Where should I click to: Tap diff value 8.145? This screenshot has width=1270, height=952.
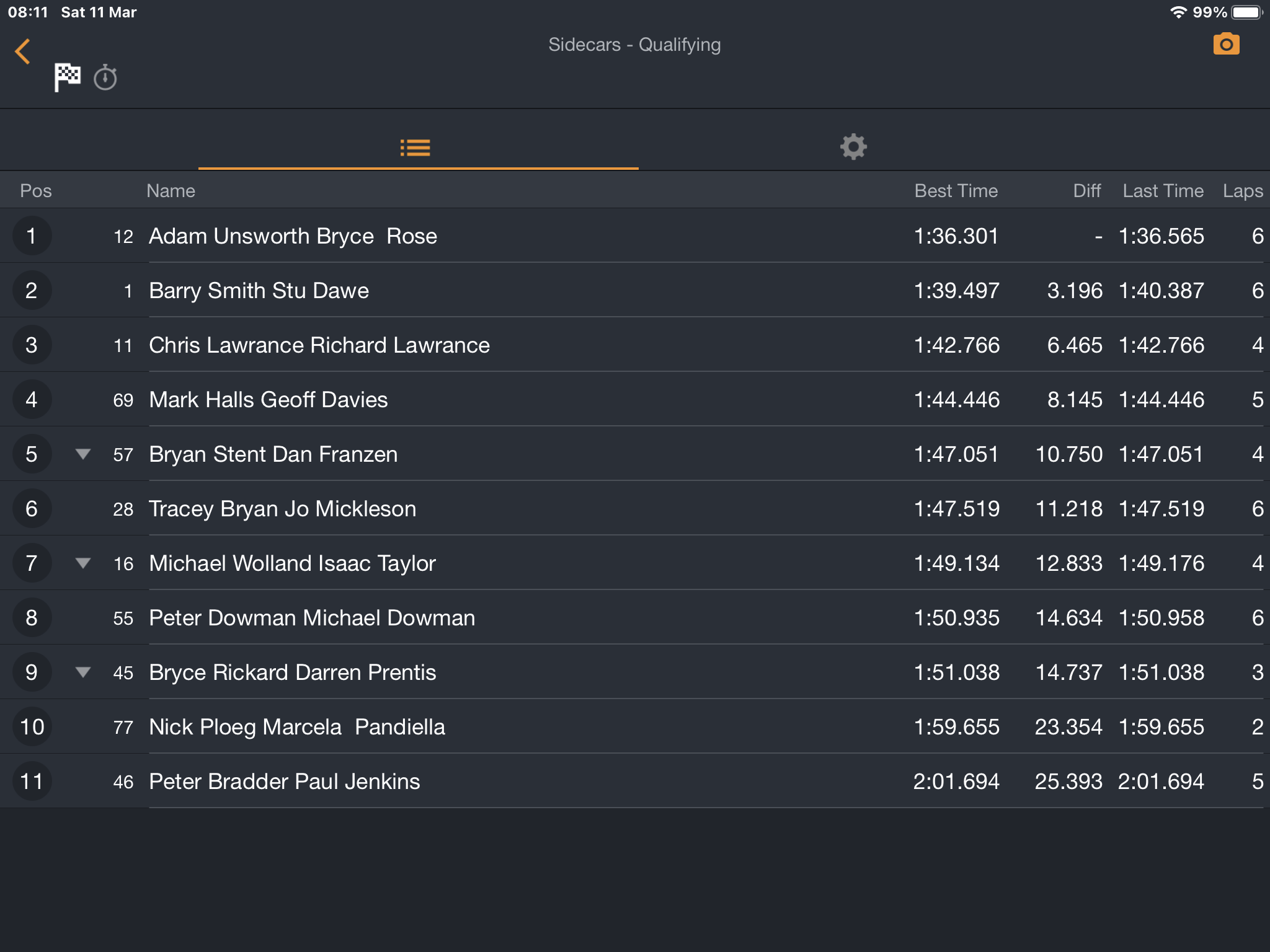[x=1075, y=400]
